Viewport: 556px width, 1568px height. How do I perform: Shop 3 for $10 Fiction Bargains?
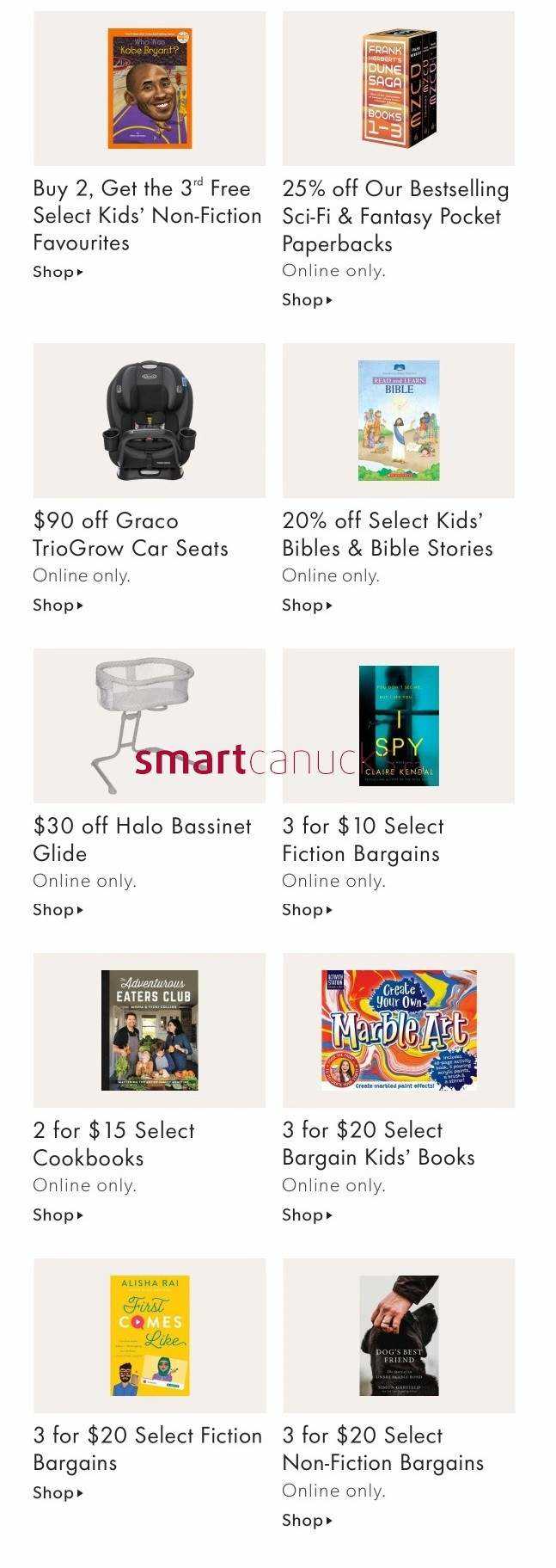(x=307, y=909)
